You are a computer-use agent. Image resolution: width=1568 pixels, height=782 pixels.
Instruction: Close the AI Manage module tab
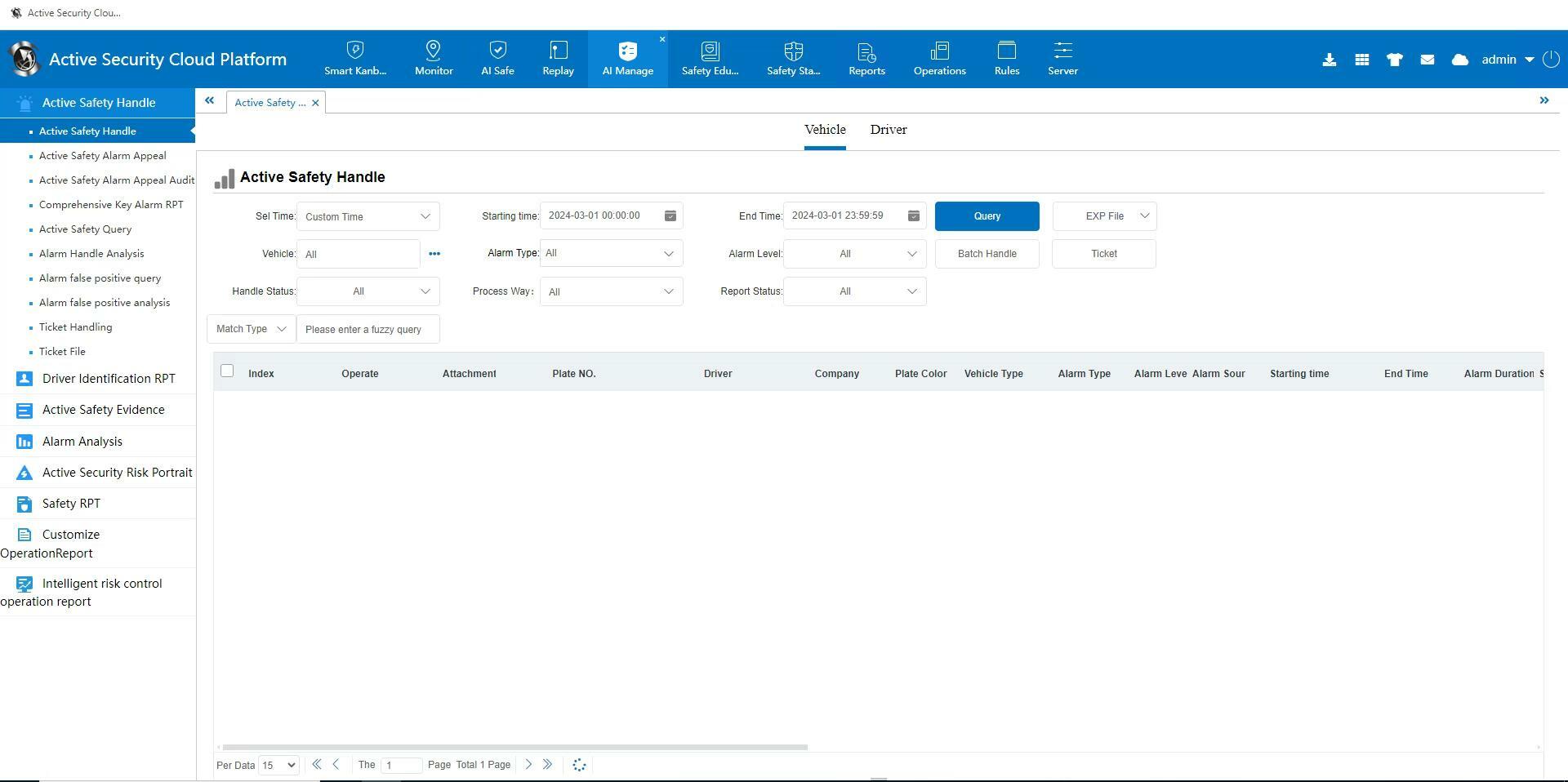click(662, 39)
